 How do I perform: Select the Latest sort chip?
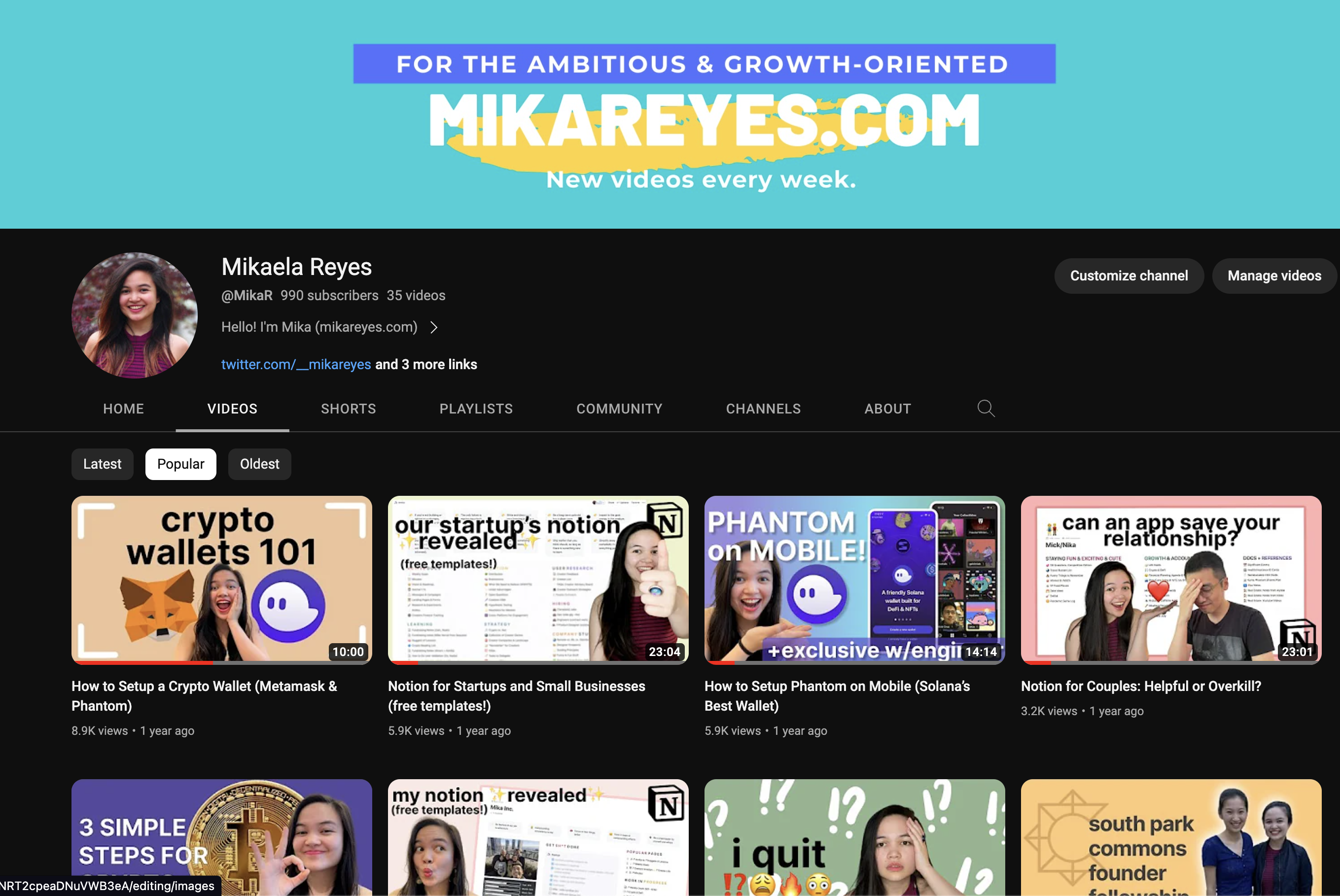pos(103,464)
